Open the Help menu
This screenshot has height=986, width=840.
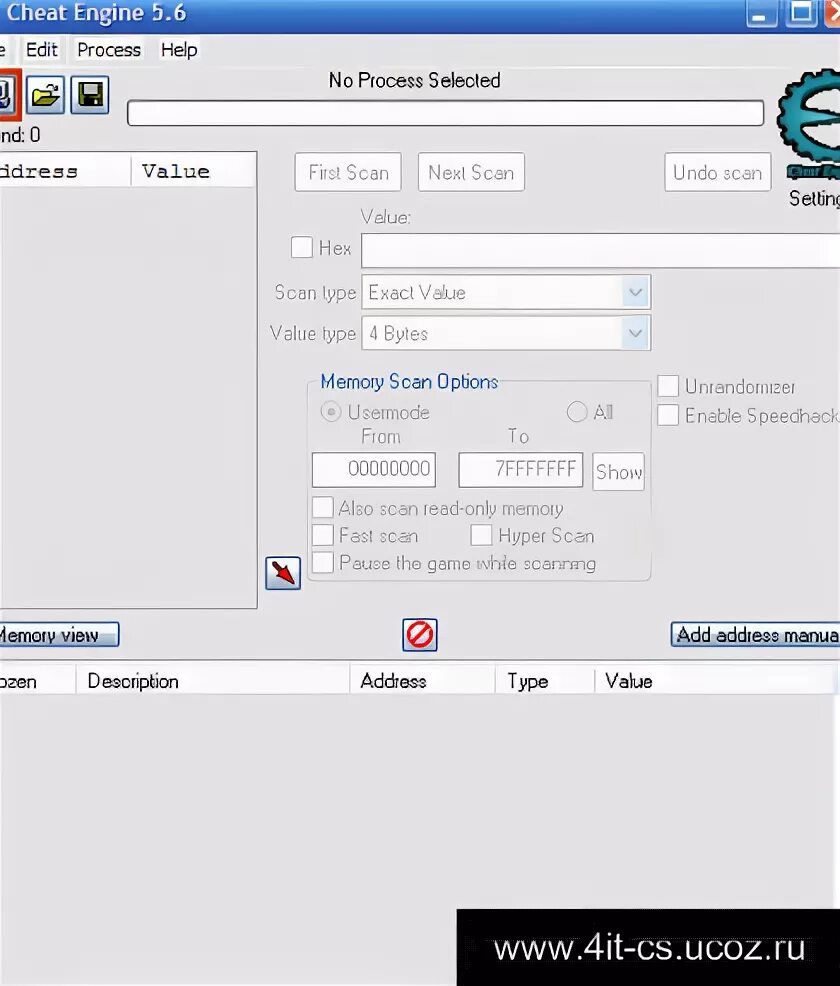click(x=179, y=49)
